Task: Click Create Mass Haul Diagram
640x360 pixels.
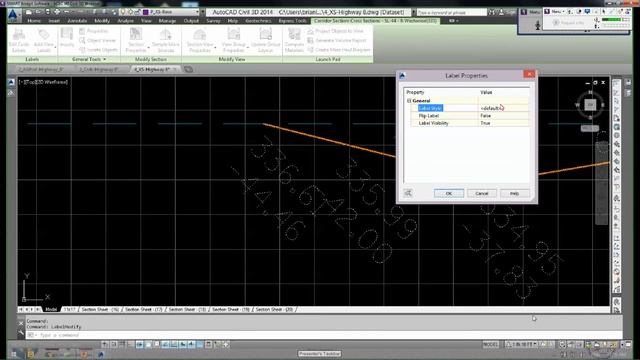Action: pos(339,50)
